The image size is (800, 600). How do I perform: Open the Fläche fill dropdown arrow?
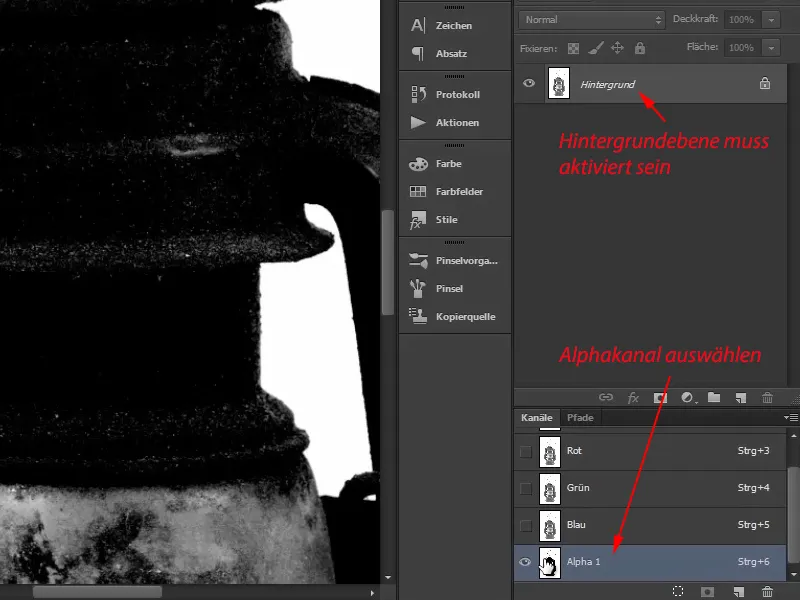click(771, 47)
